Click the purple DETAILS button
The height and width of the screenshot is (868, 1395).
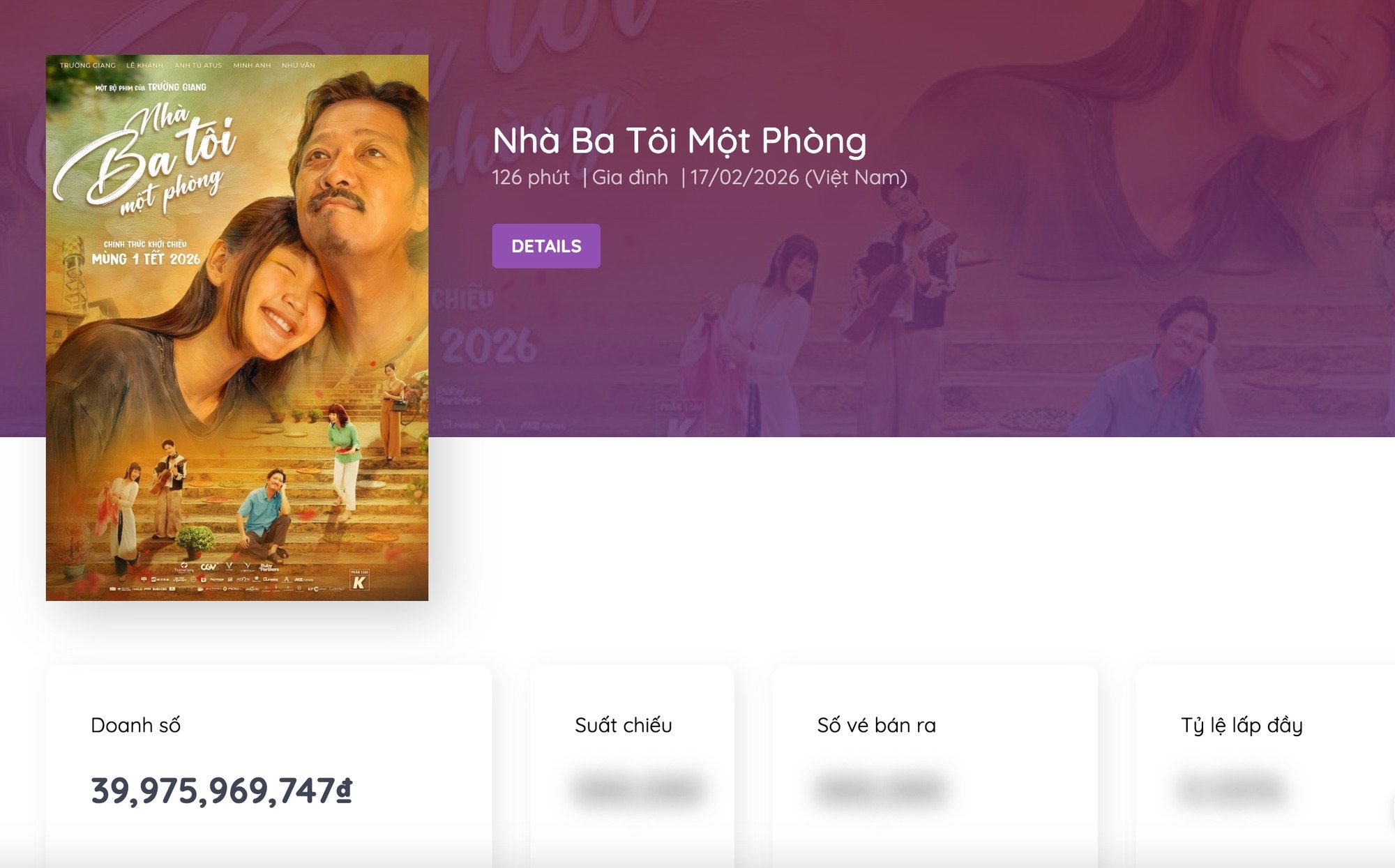coord(546,246)
